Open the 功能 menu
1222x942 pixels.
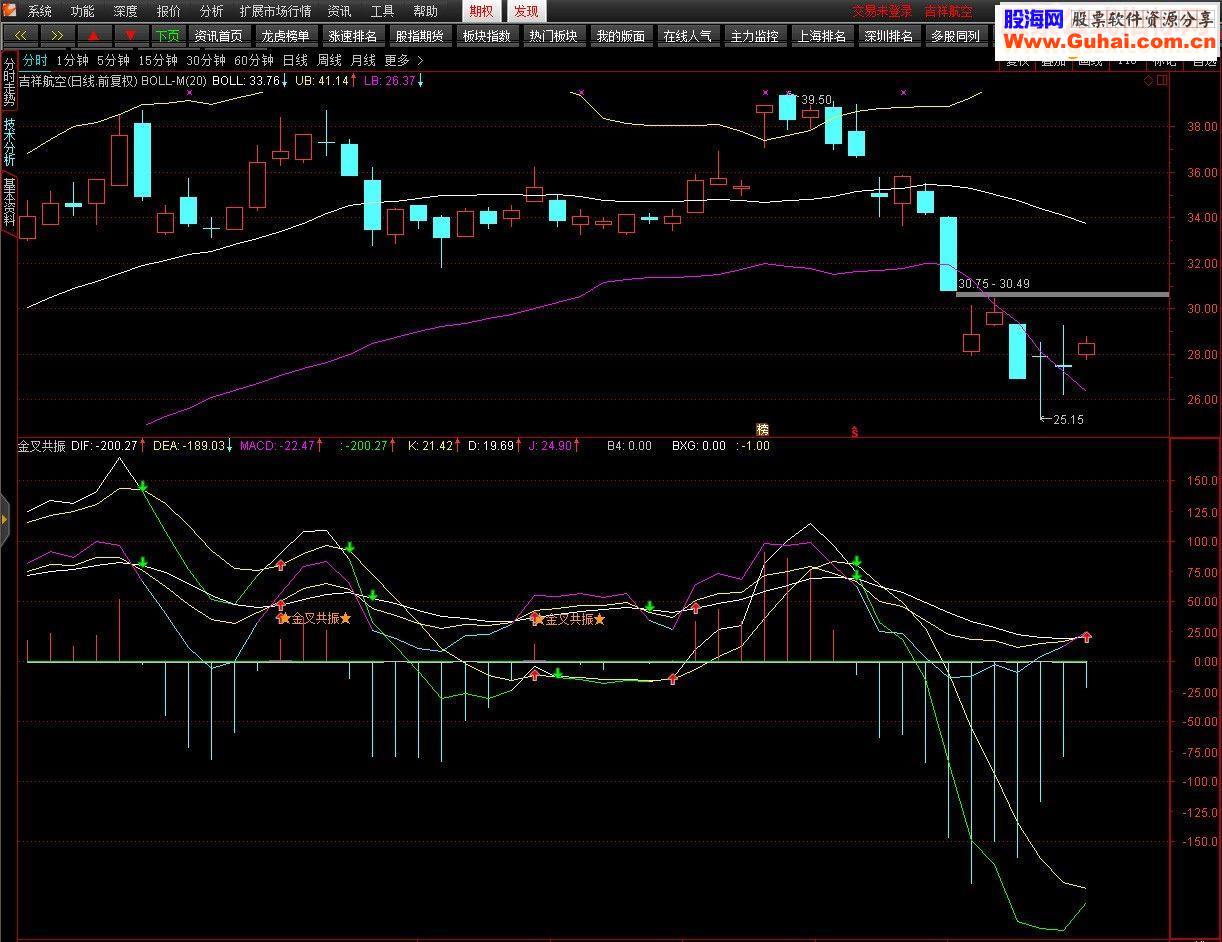pyautogui.click(x=83, y=11)
